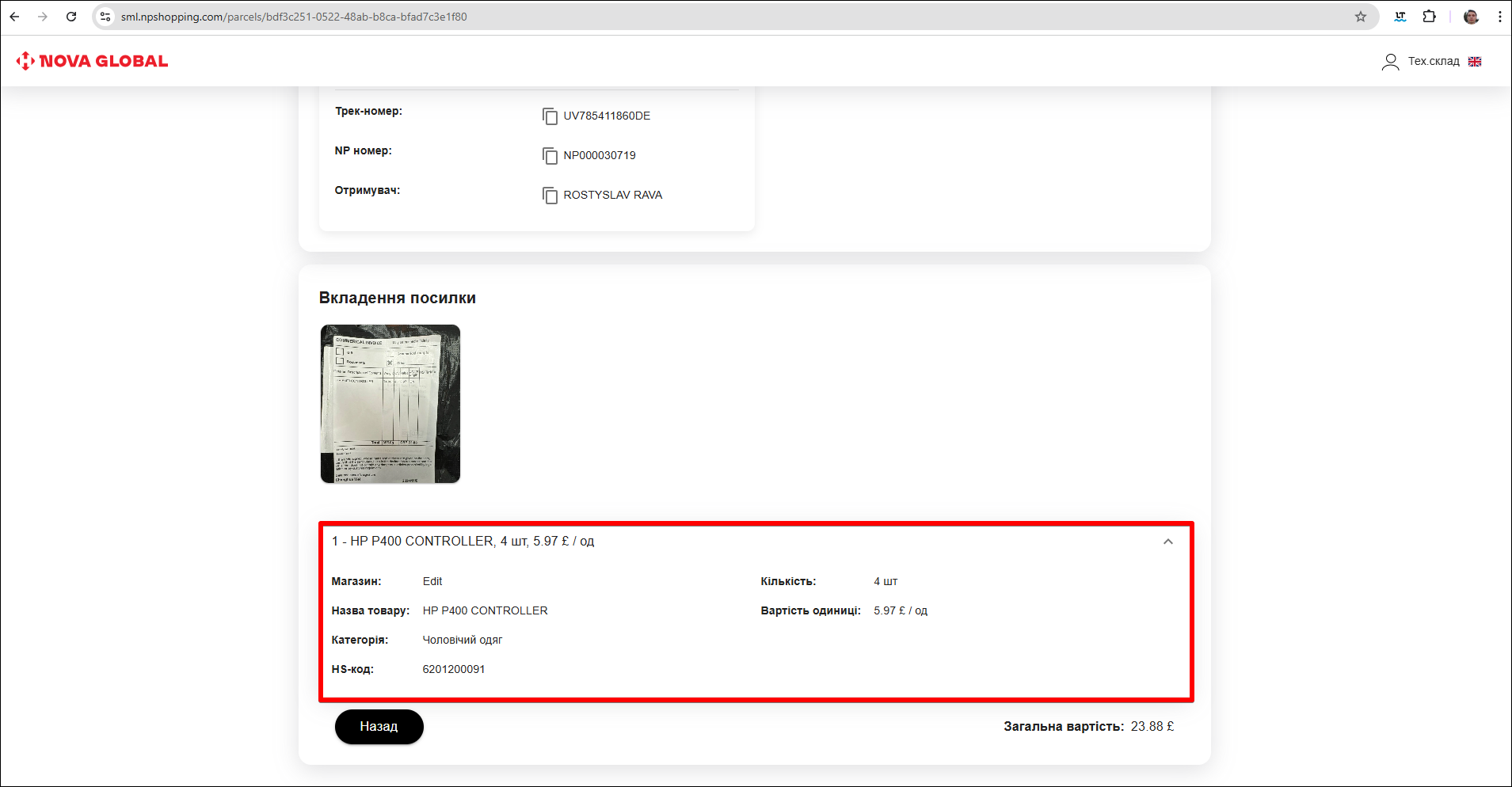Open the user profile icon
1512x787 pixels.
tap(1390, 62)
